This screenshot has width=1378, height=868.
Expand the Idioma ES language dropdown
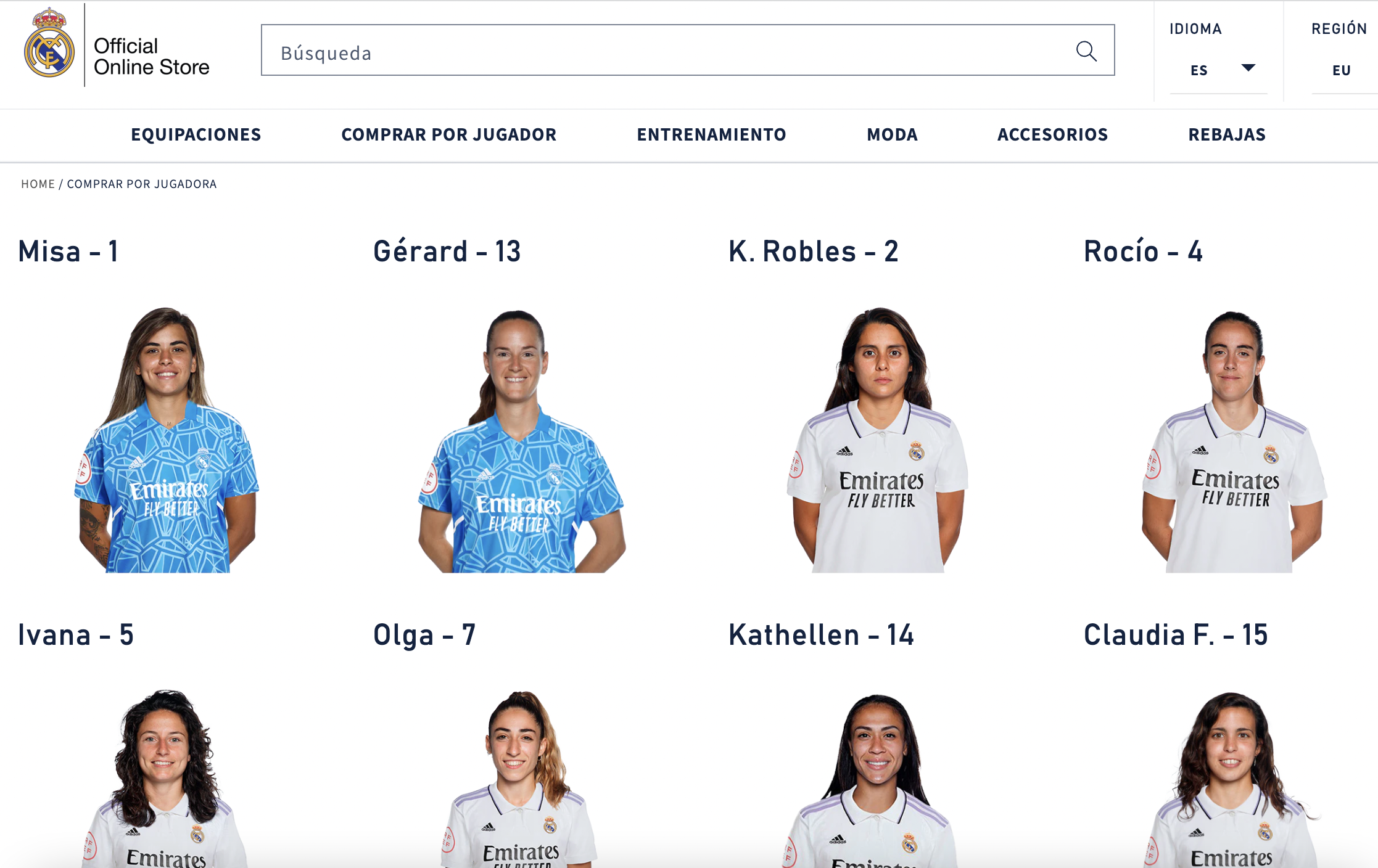1219,70
